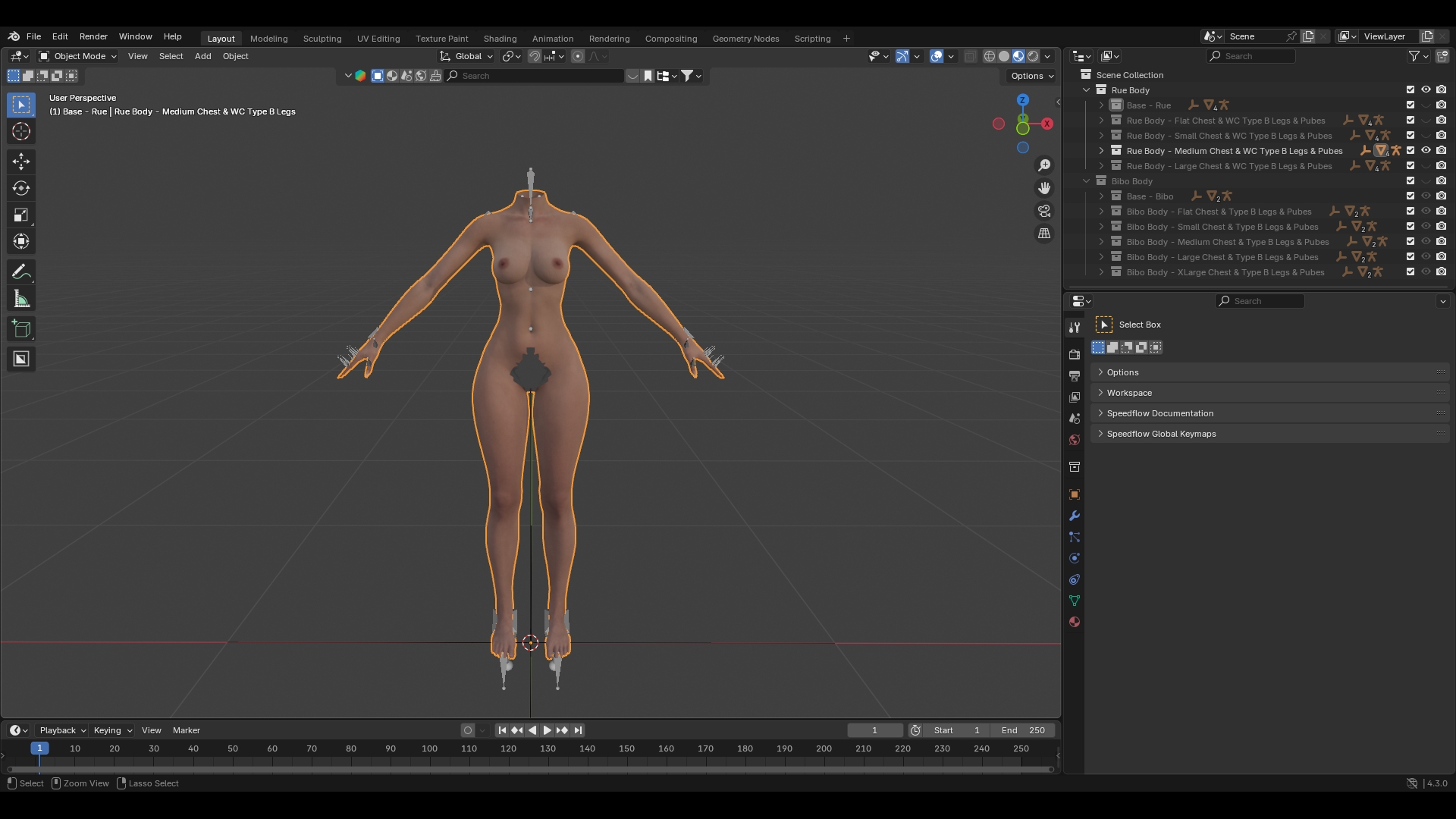The height and width of the screenshot is (819, 1456).
Task: Switch to the UV Editing tab
Action: click(x=378, y=39)
